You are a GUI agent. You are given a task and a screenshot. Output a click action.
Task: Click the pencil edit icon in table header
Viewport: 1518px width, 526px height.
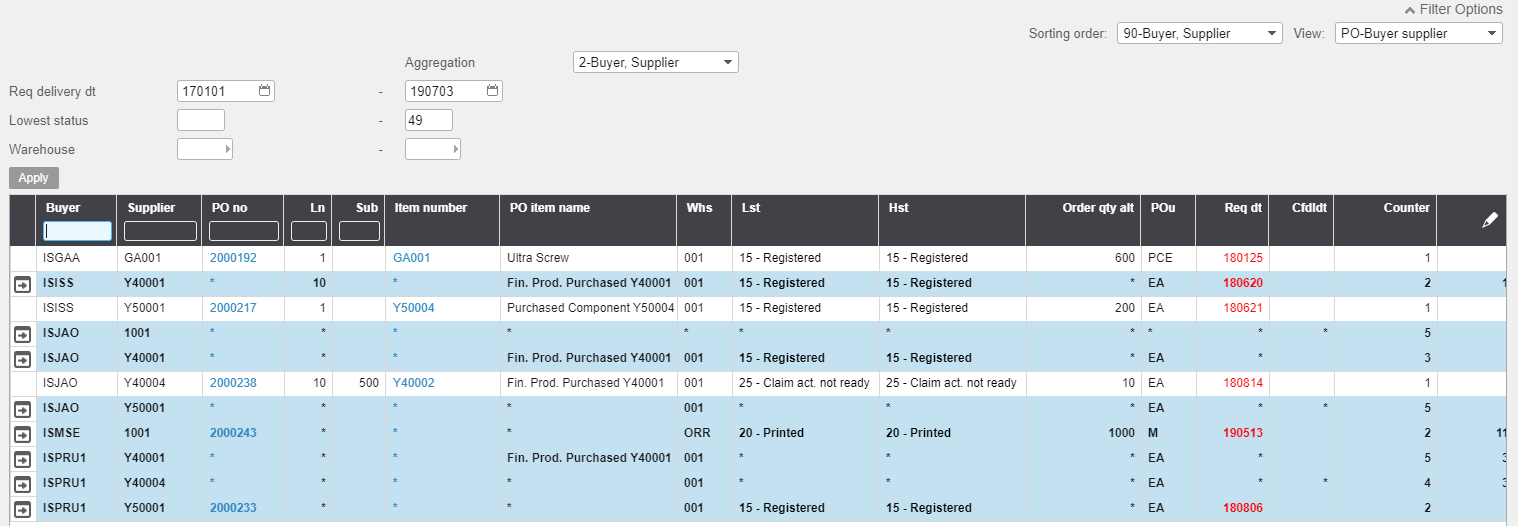click(x=1489, y=220)
